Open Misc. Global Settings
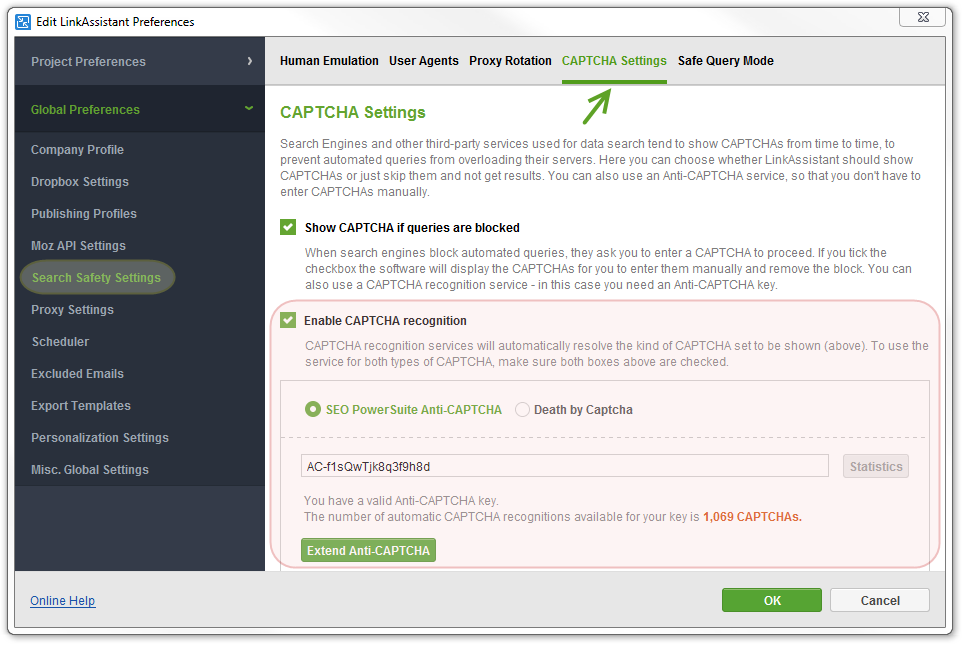963x645 pixels. 90,469
